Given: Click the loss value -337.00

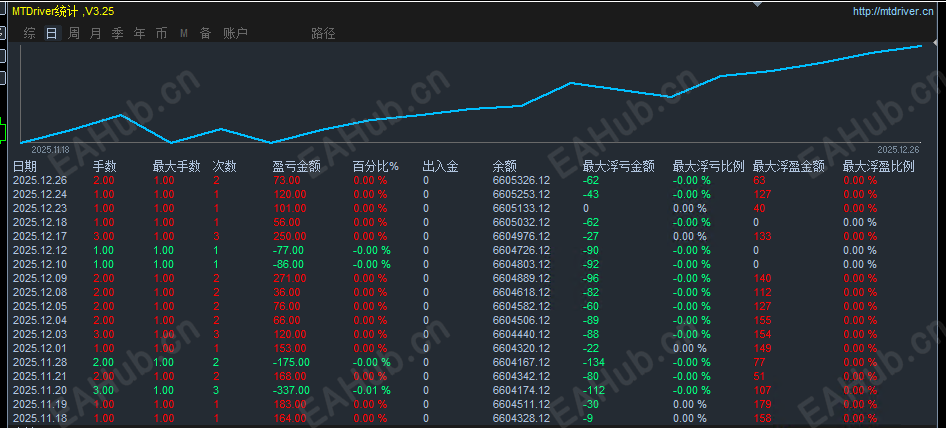Looking at the screenshot, I should pyautogui.click(x=291, y=390).
